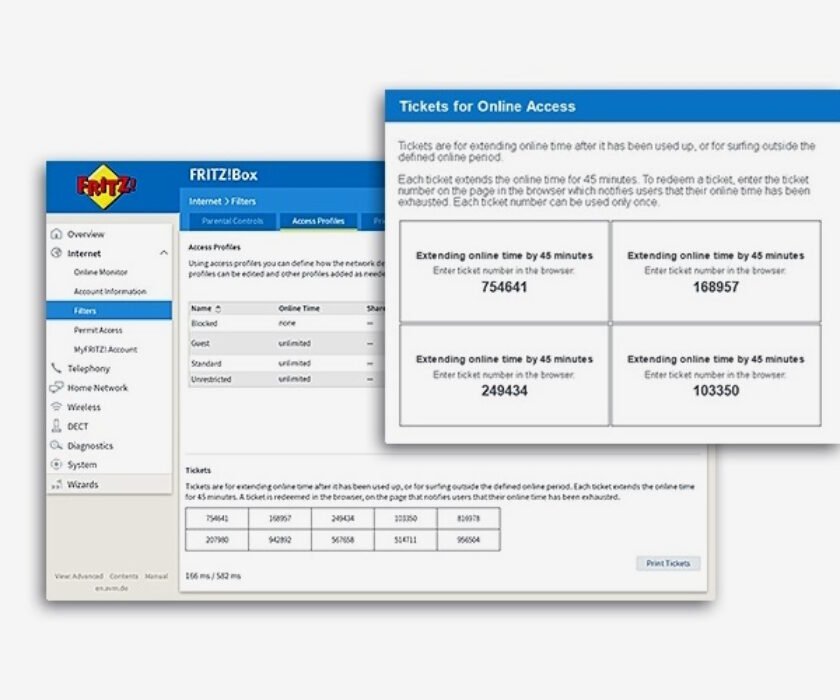Open Overview via its house icon
Image resolution: width=840 pixels, height=700 pixels.
pos(56,234)
